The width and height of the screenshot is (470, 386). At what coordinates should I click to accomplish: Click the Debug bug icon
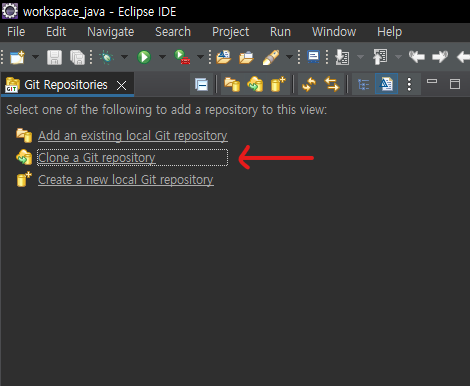click(x=107, y=57)
